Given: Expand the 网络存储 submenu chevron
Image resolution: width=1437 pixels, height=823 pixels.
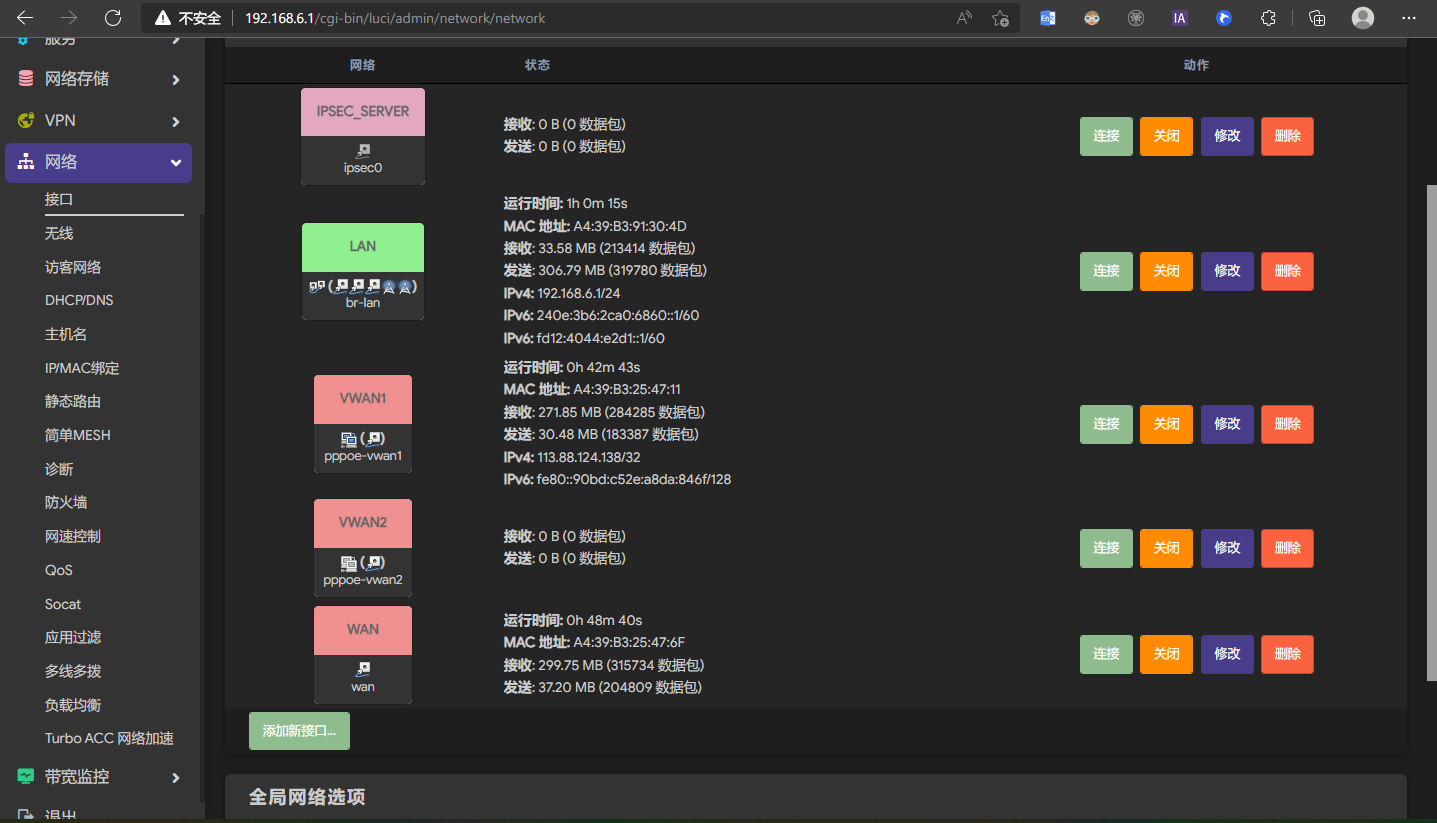Looking at the screenshot, I should tap(176, 79).
